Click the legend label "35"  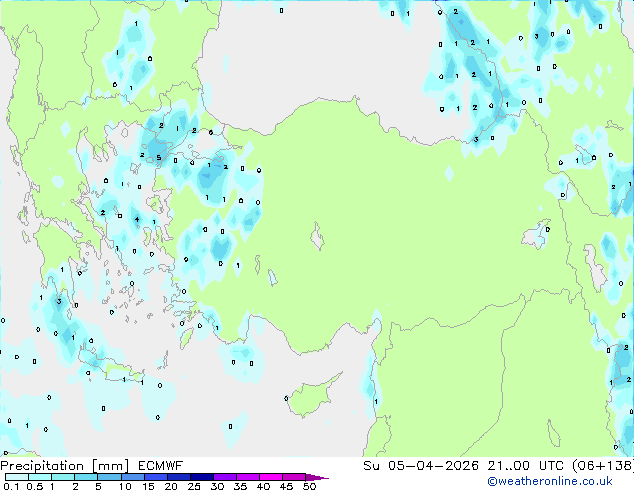pos(240,486)
